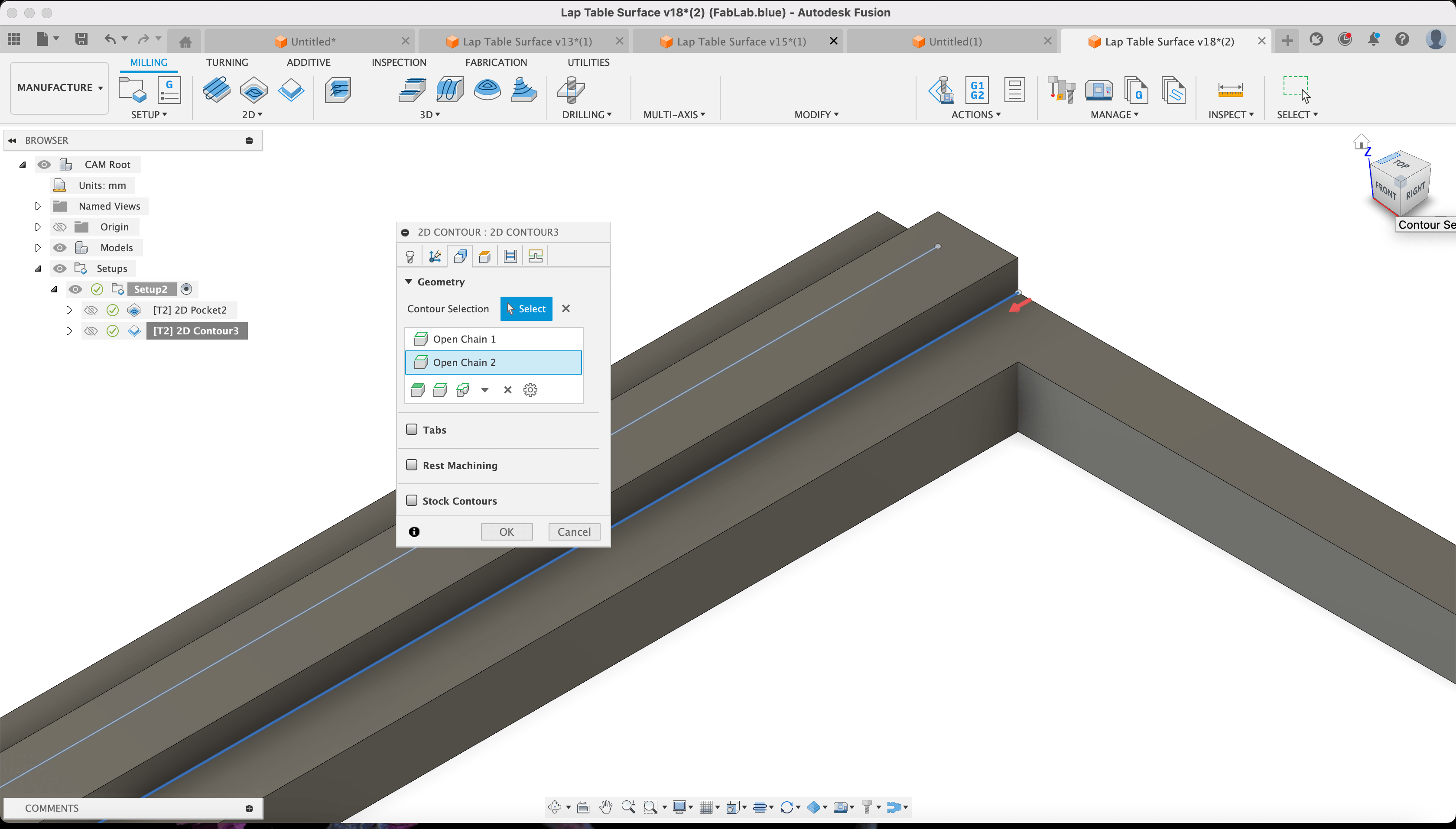Show the 2D Pocket2 toolpath via eye icon
Image resolution: width=1456 pixels, height=829 pixels.
(91, 310)
